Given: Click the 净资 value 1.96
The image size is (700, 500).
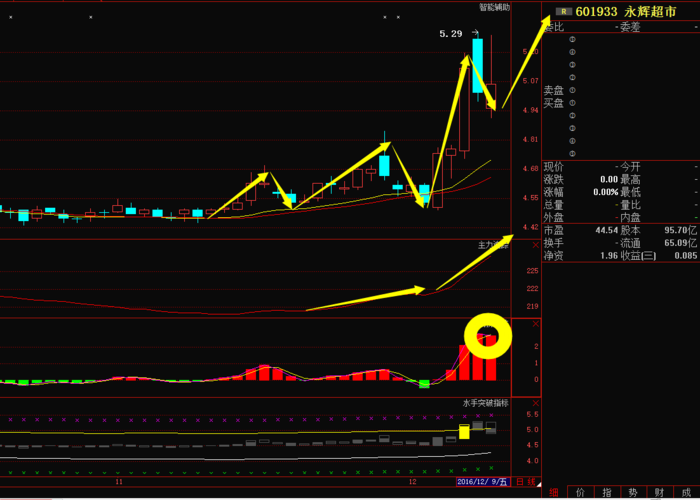Looking at the screenshot, I should (609, 256).
